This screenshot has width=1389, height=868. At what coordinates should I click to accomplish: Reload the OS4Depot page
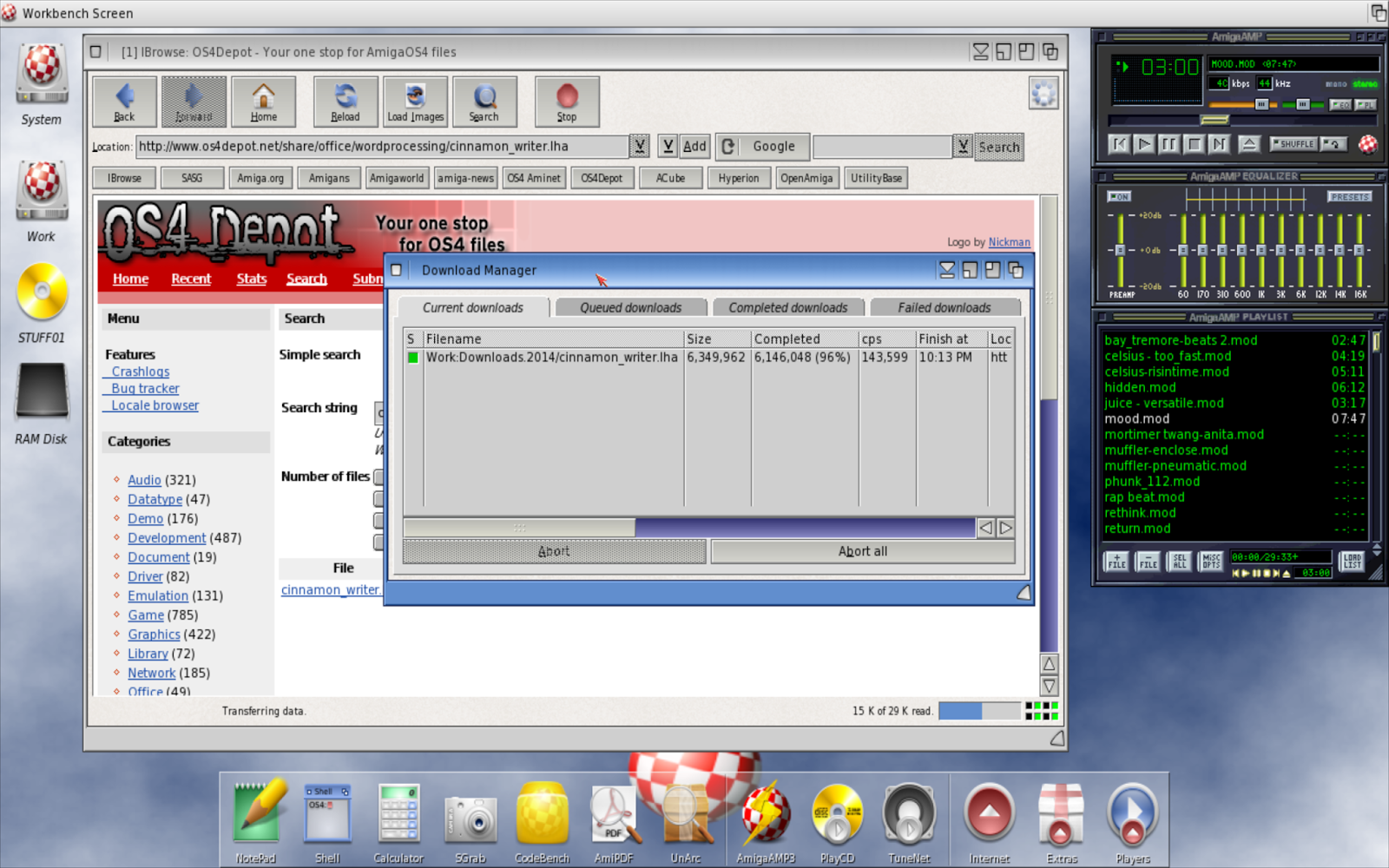[346, 102]
